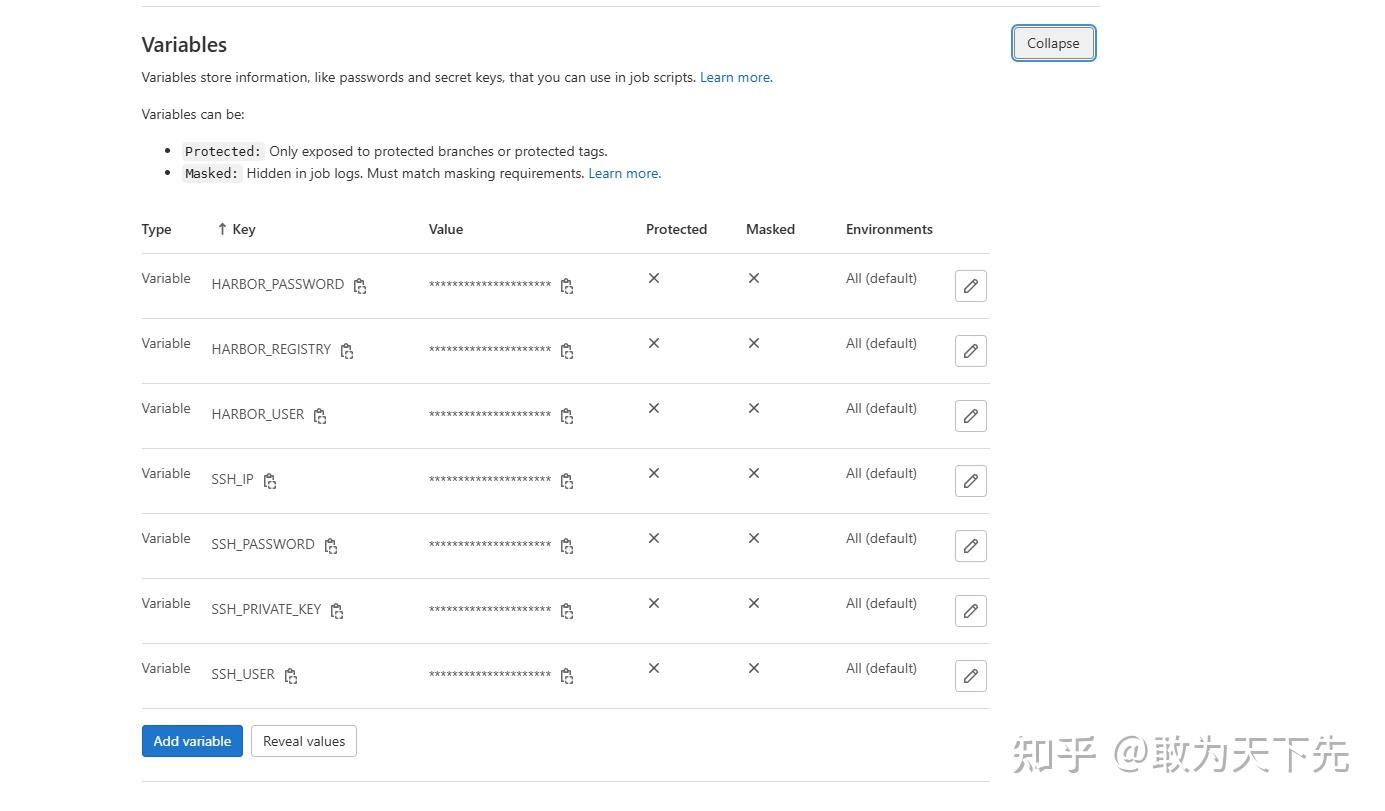Copy the masked value of SSH_USER
The height and width of the screenshot is (811, 1385).
(x=567, y=676)
